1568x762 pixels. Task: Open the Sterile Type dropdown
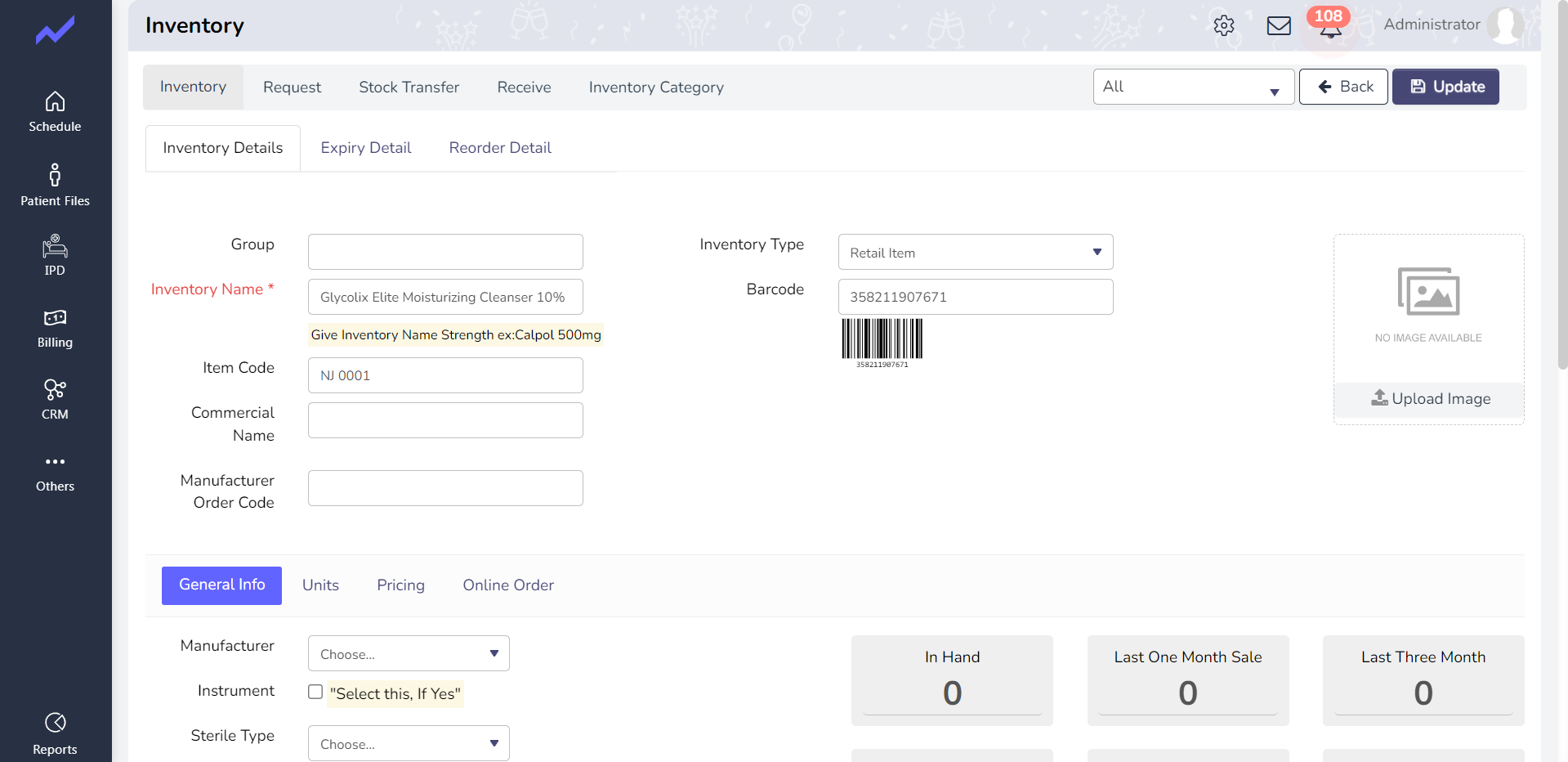(x=409, y=743)
